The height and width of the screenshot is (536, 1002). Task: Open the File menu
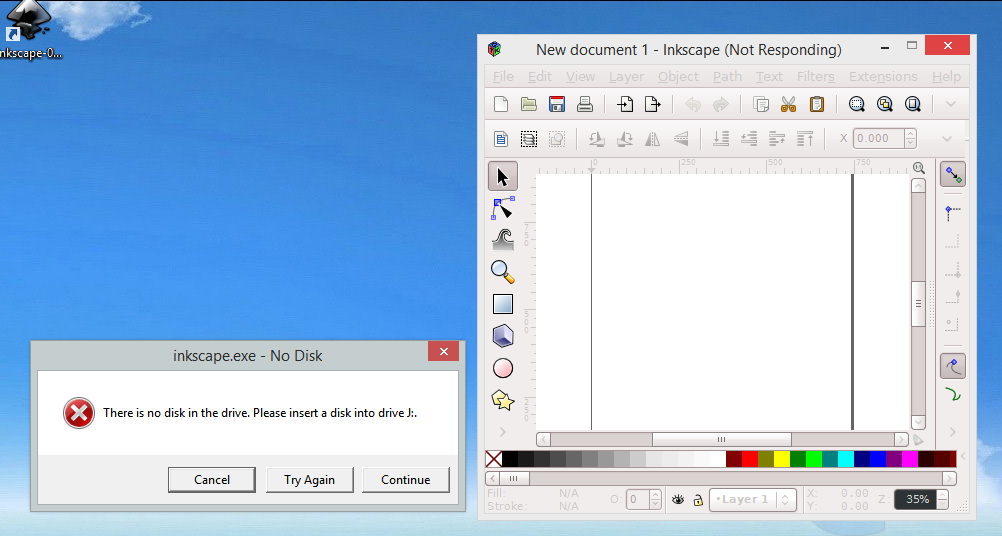pos(503,77)
